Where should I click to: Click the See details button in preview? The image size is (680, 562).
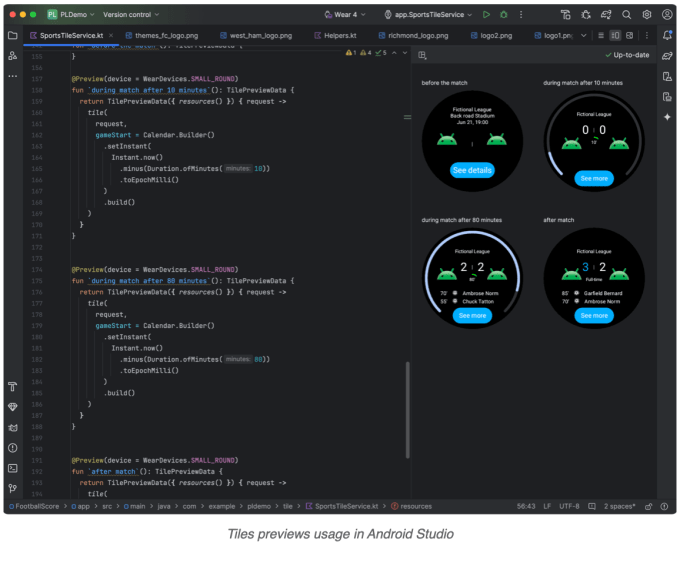point(472,170)
